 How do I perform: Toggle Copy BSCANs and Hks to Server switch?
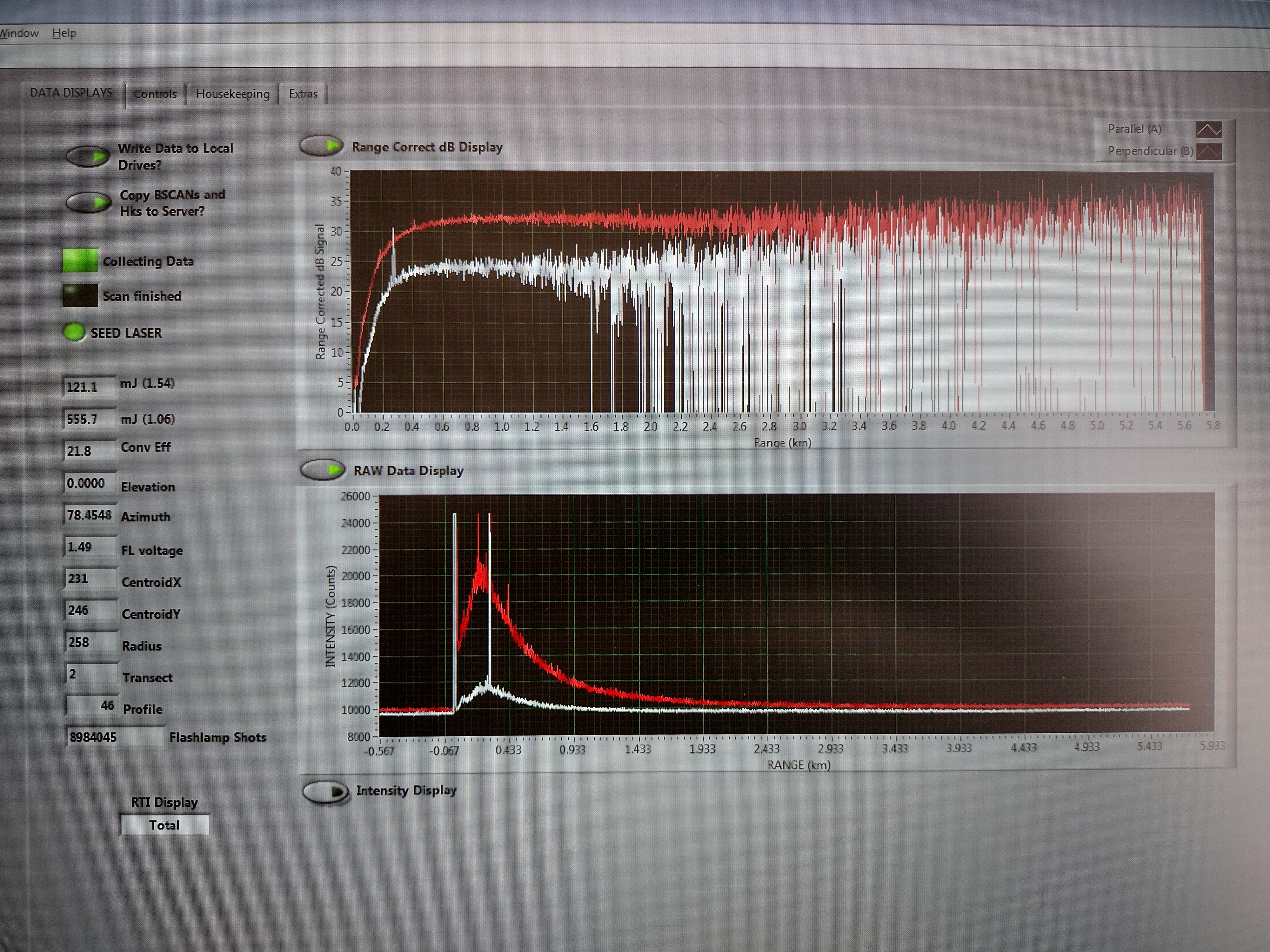(x=88, y=202)
